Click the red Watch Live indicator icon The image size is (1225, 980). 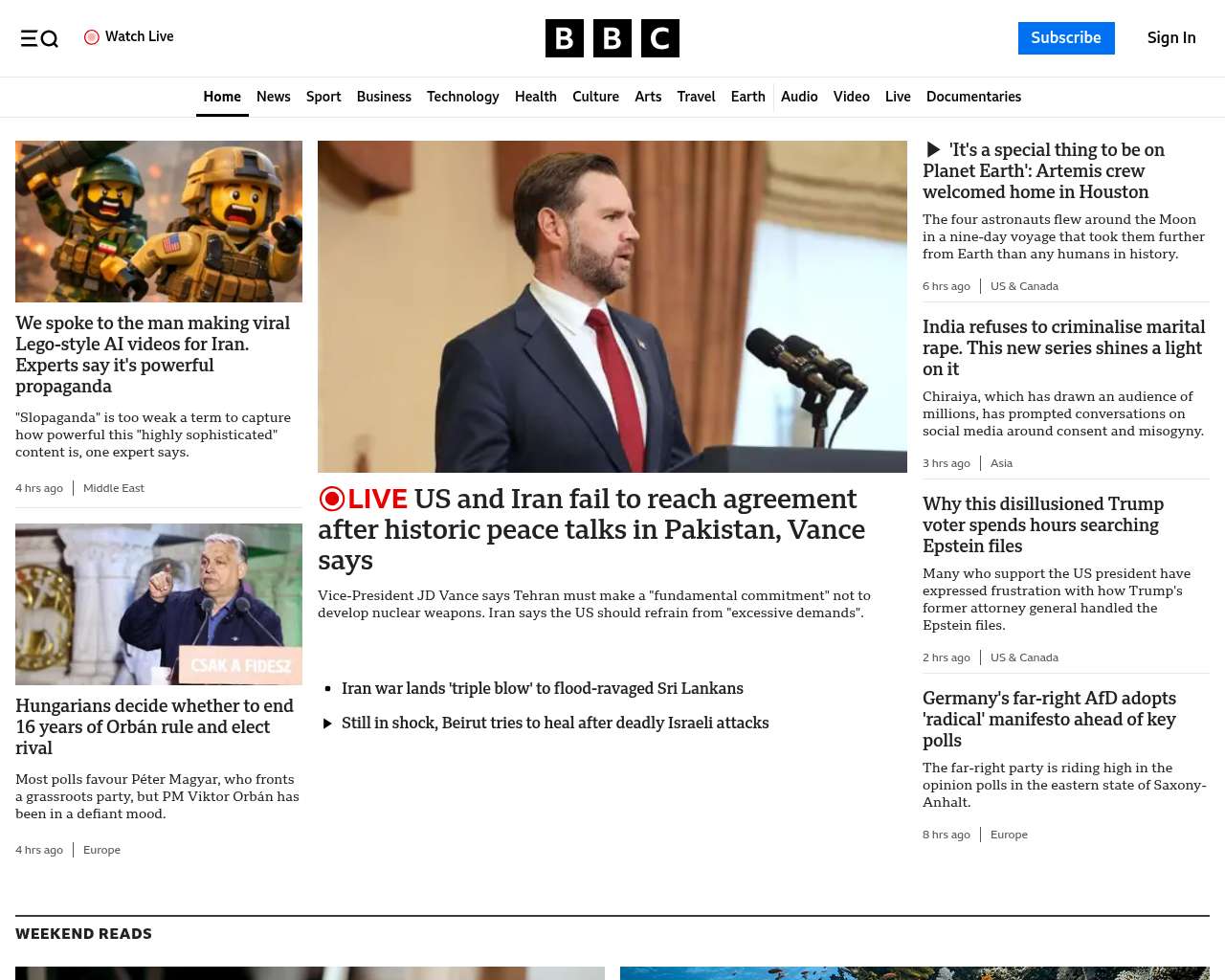click(92, 37)
